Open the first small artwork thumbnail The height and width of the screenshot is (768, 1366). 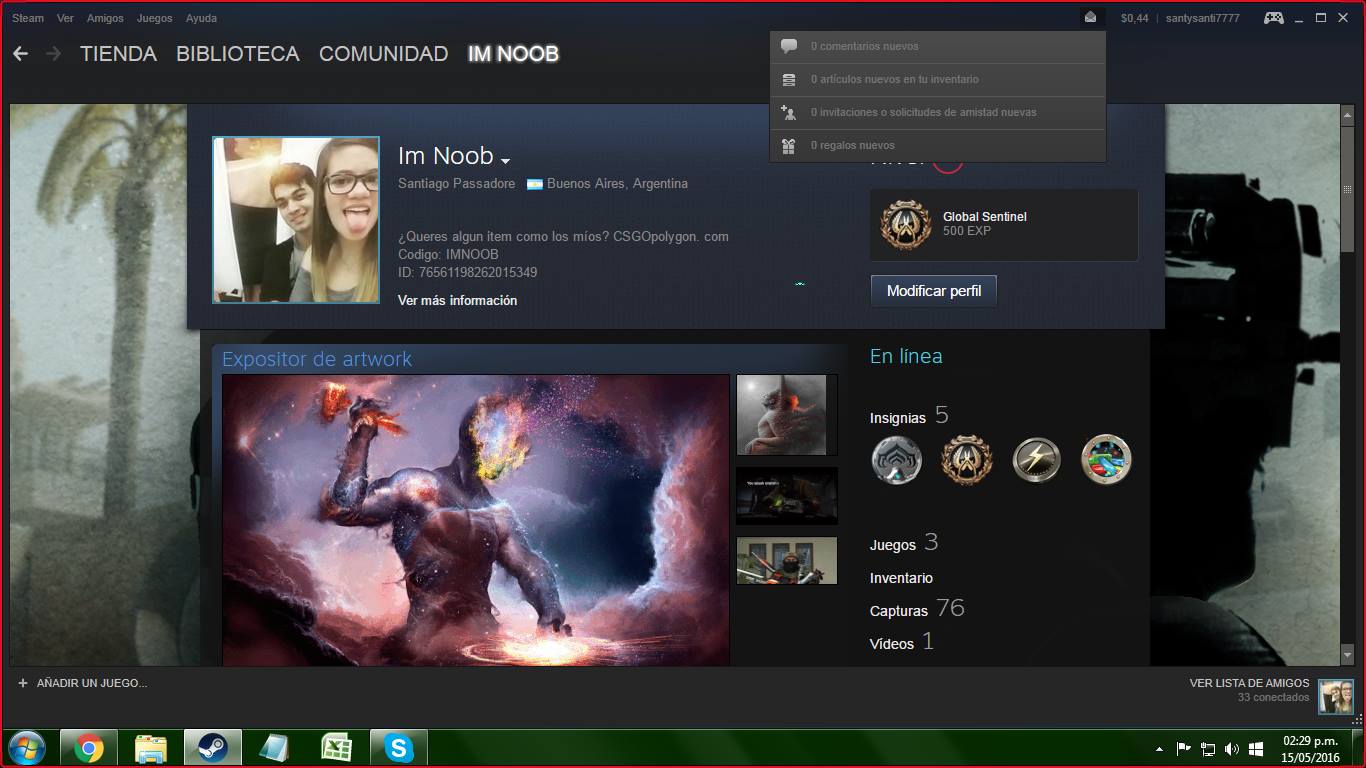pos(787,415)
